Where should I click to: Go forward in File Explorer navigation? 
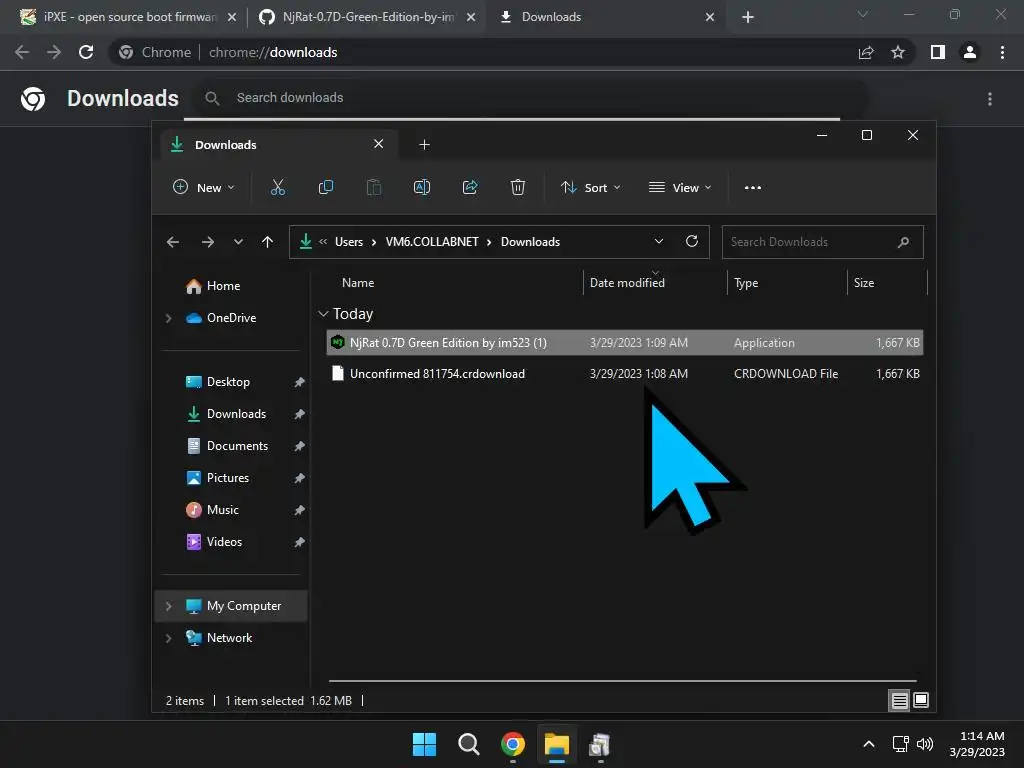(208, 242)
